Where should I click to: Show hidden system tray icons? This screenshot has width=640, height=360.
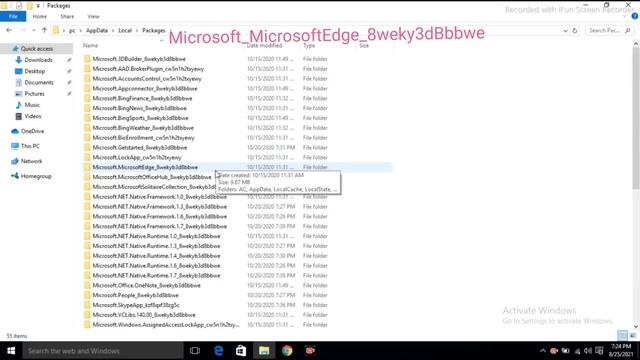click(x=542, y=351)
